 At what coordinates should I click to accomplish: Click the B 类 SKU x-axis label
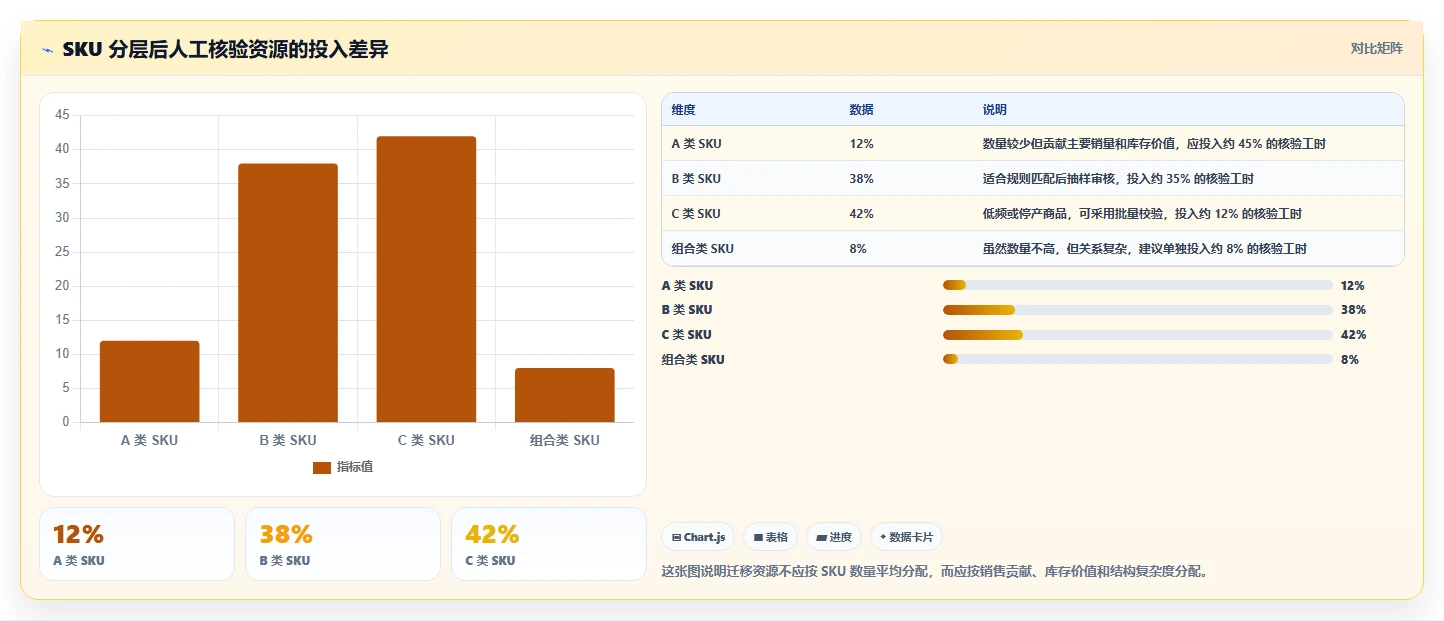[x=288, y=440]
